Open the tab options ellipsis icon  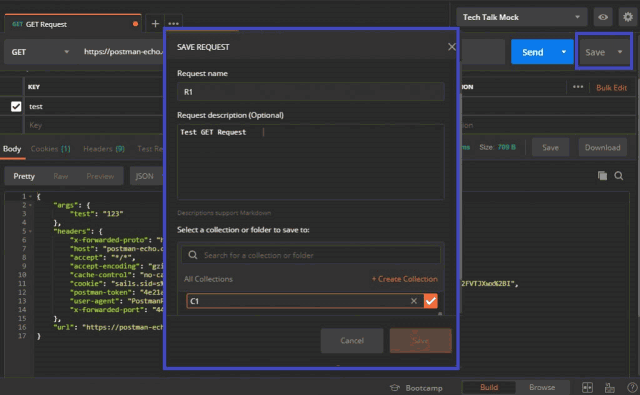tap(173, 24)
